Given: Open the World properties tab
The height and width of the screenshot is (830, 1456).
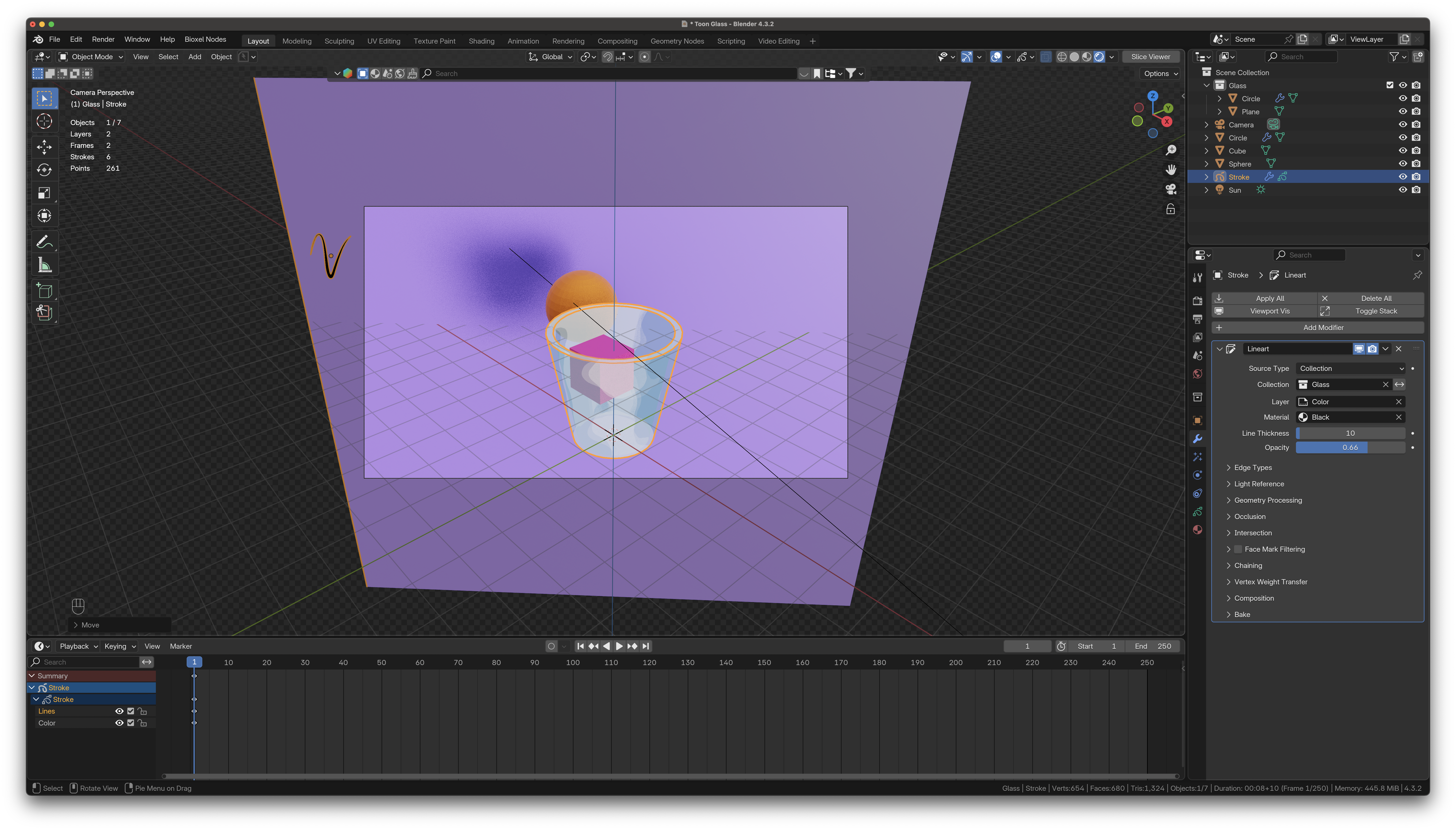Looking at the screenshot, I should pyautogui.click(x=1197, y=374).
